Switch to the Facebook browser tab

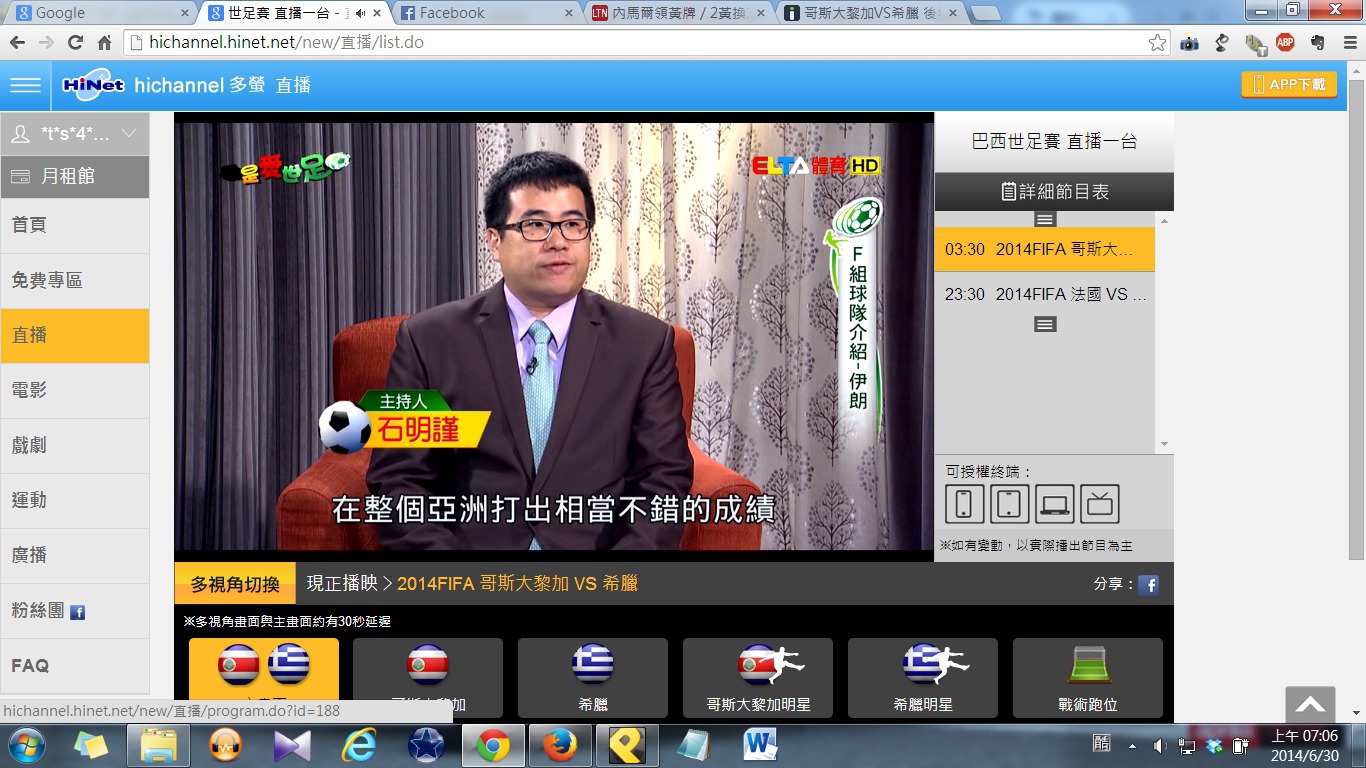click(x=486, y=13)
